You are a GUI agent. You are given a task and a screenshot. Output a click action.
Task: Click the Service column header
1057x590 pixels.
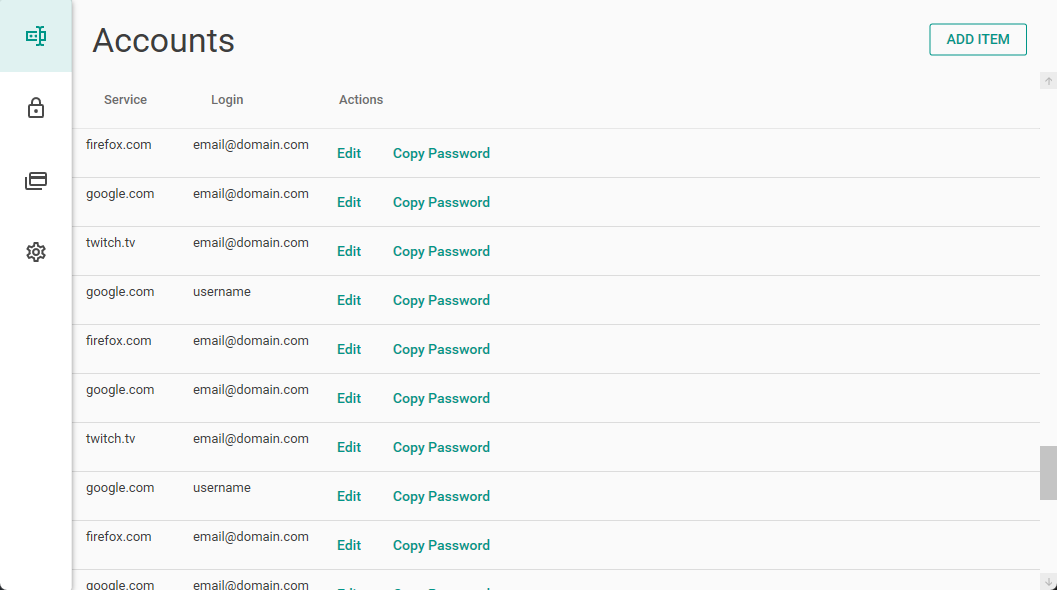[x=125, y=100]
